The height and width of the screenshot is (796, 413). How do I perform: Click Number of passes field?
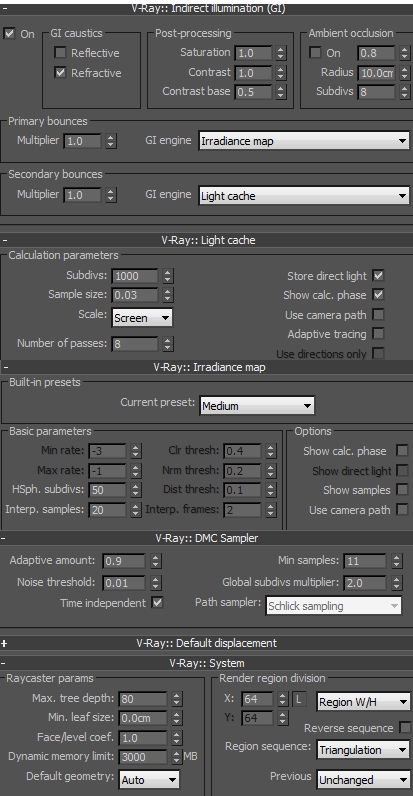(135, 344)
